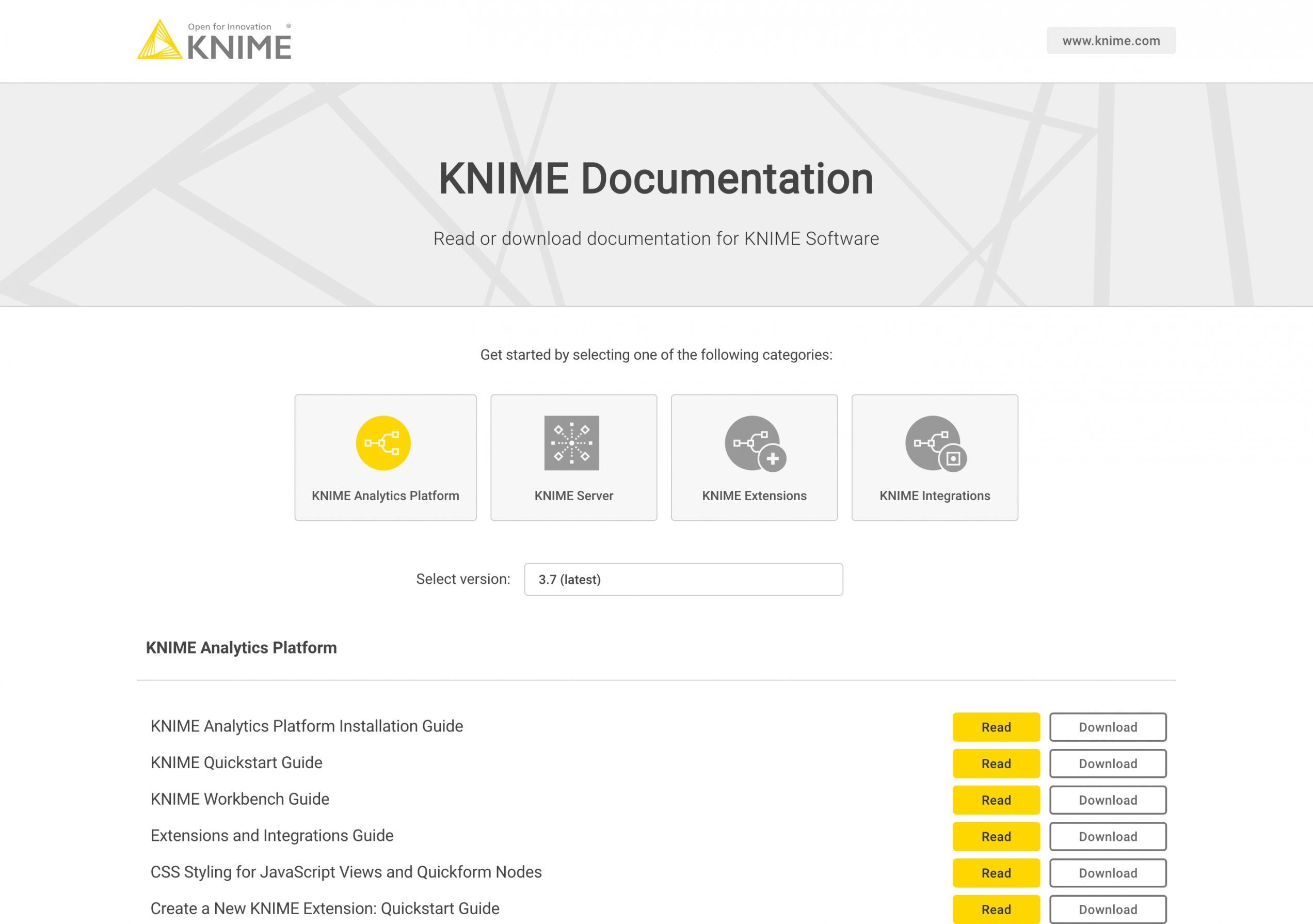This screenshot has height=924, width=1313.
Task: Download the KNIME Quickstart Guide
Action: pos(1107,763)
